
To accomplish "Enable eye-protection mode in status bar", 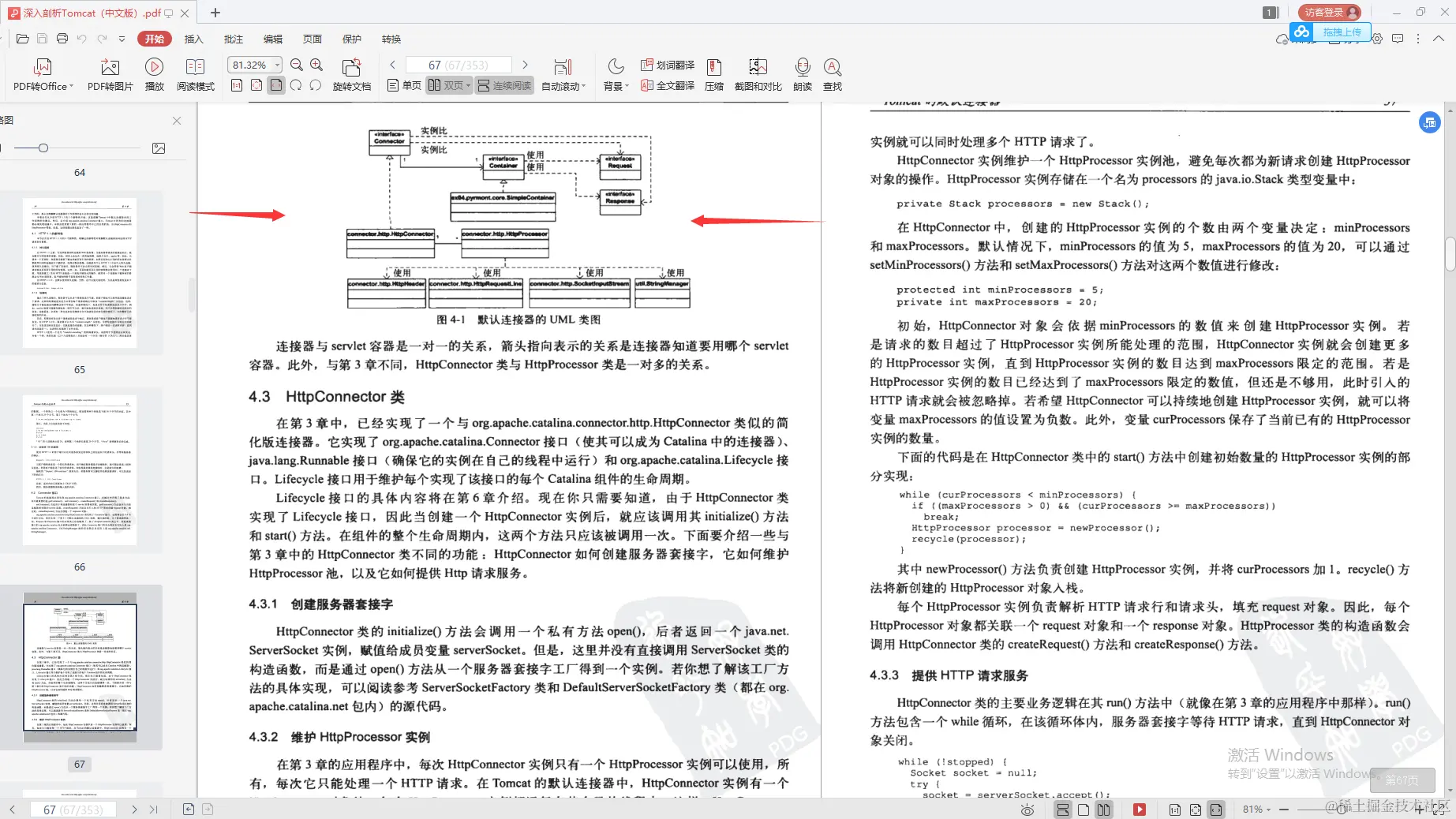I will [x=1027, y=810].
